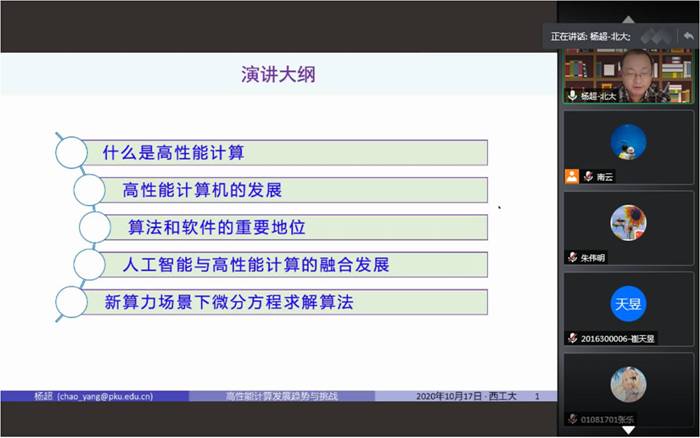
Task: Click the reply arrow icon in speaker bar
Action: [687, 36]
